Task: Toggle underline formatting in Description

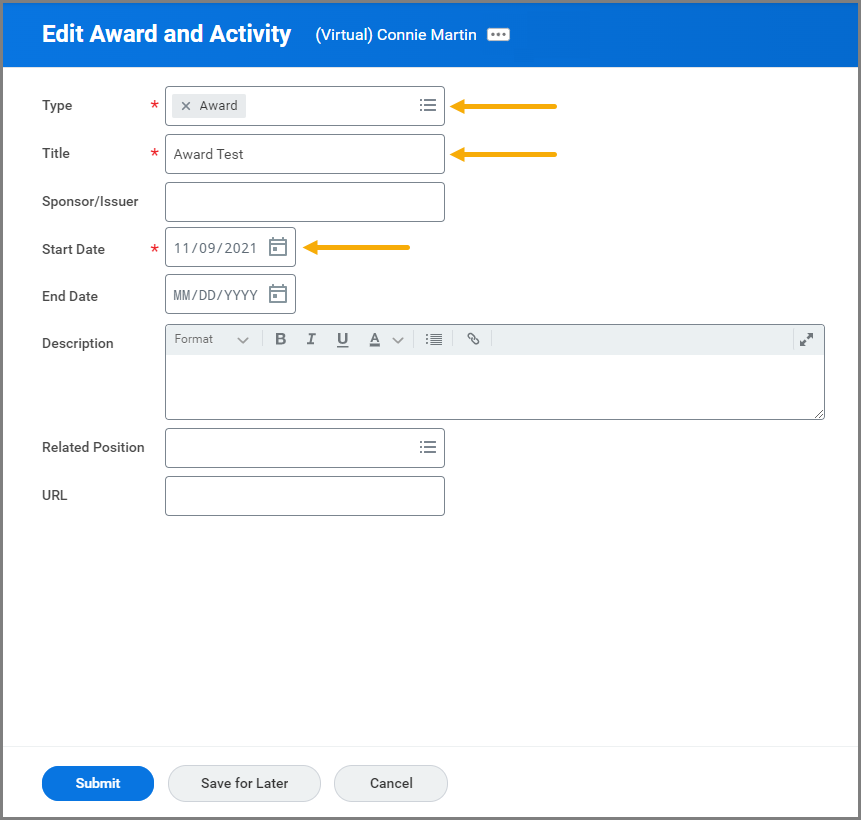Action: 342,339
